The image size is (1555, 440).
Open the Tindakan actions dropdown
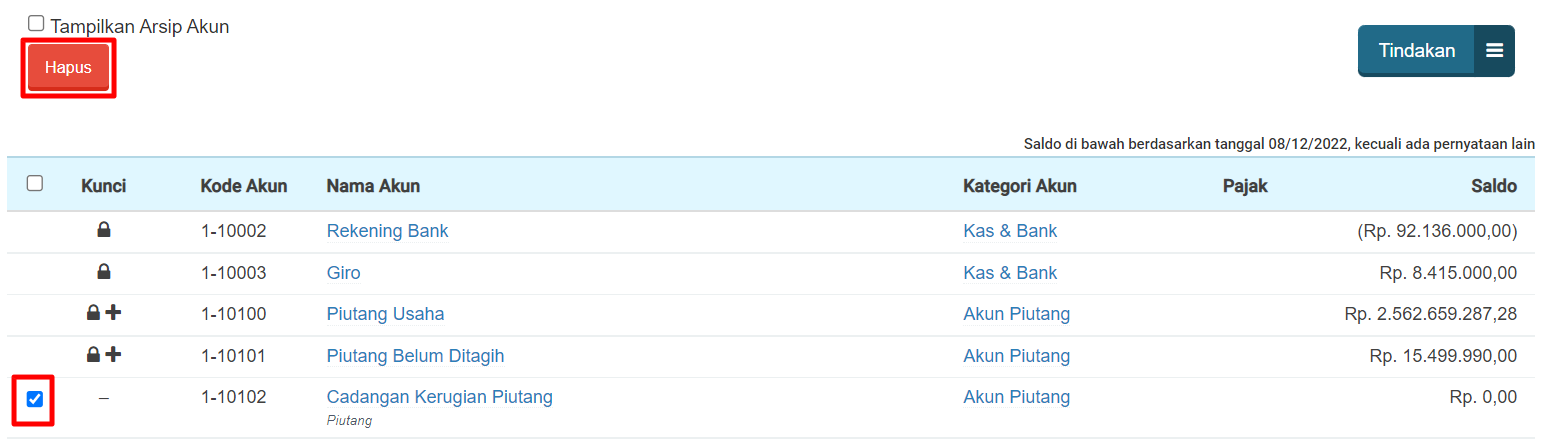(1416, 51)
